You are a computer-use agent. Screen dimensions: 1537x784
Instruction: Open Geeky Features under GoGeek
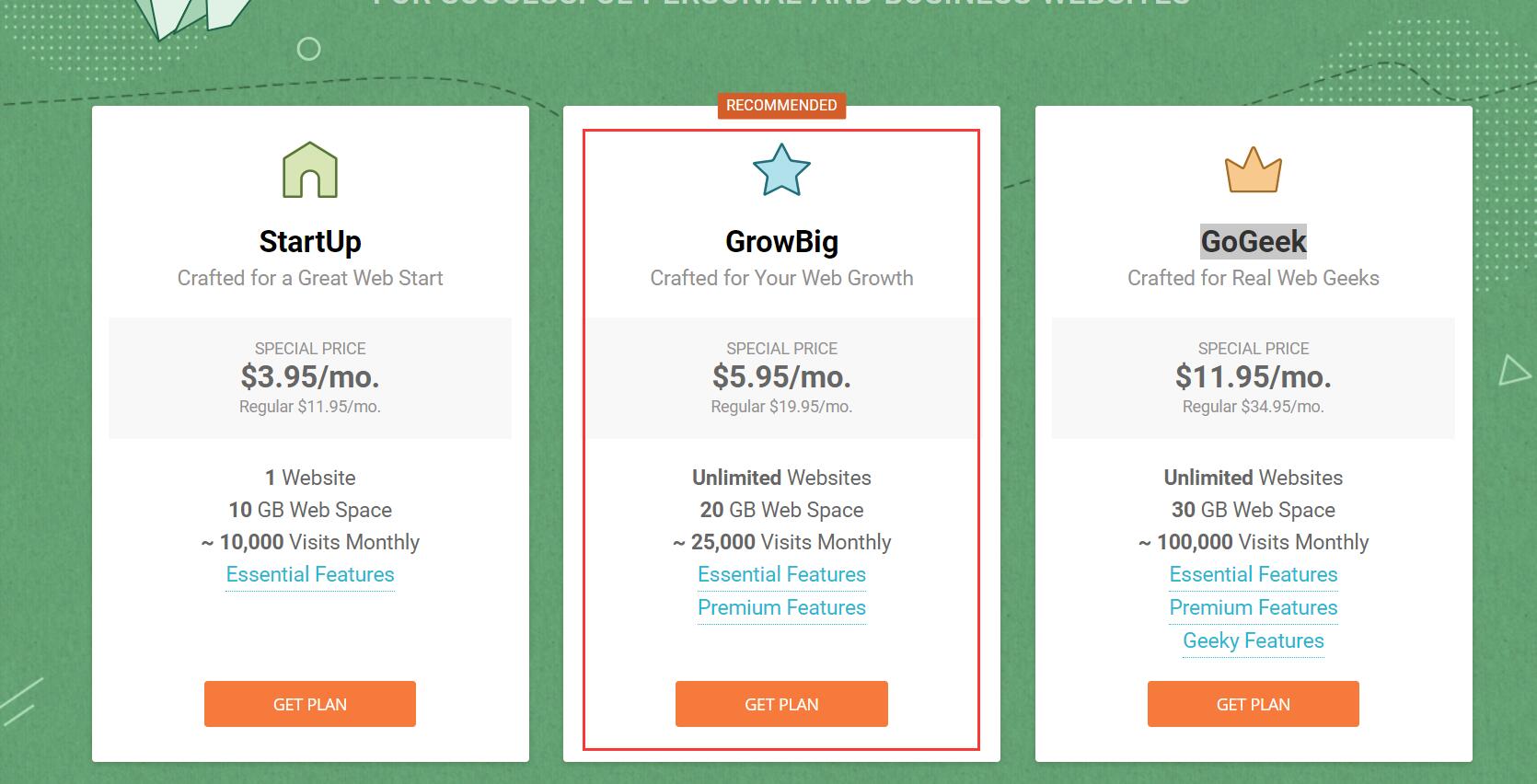(1253, 640)
